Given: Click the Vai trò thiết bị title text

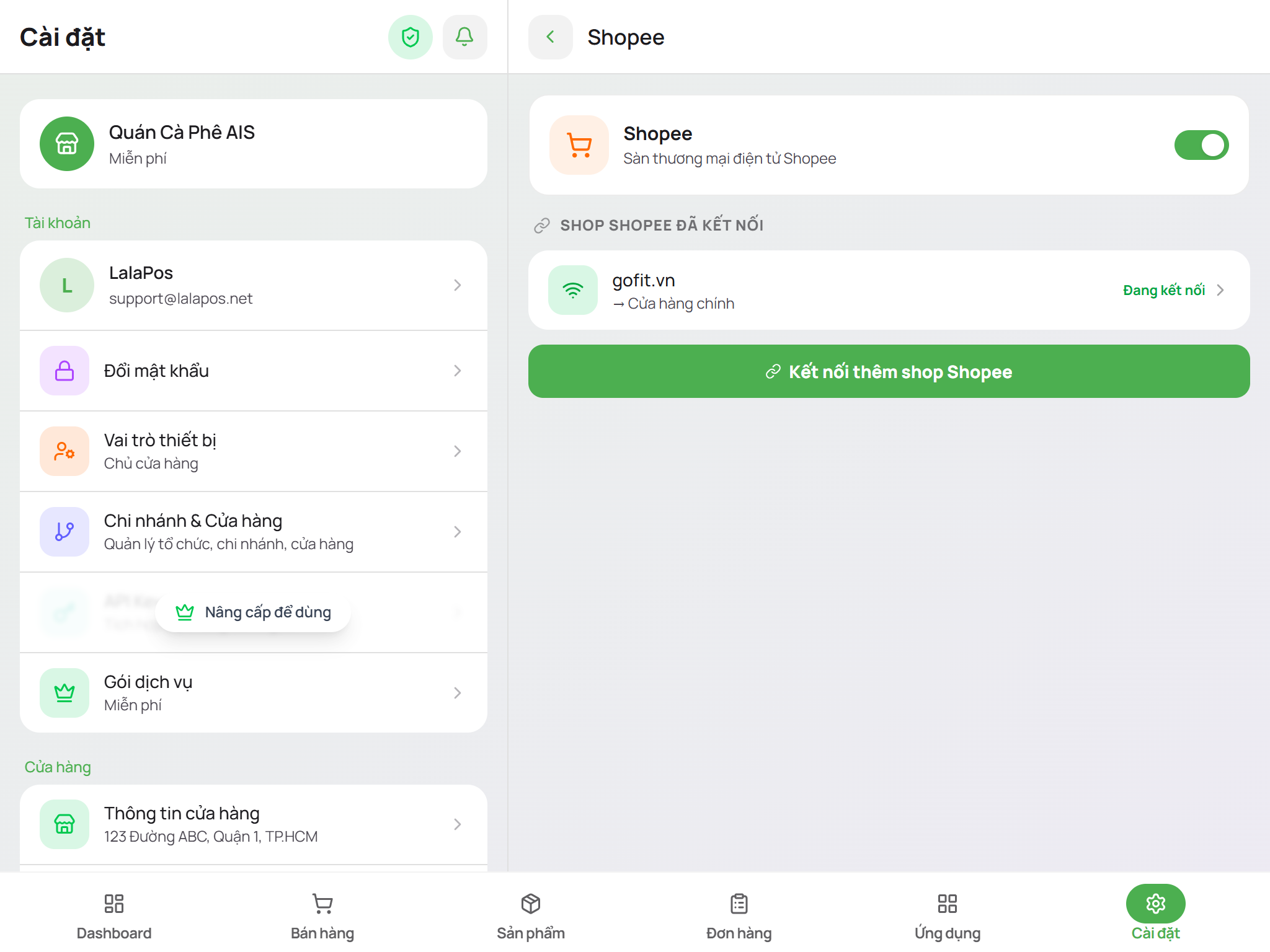Looking at the screenshot, I should (160, 441).
